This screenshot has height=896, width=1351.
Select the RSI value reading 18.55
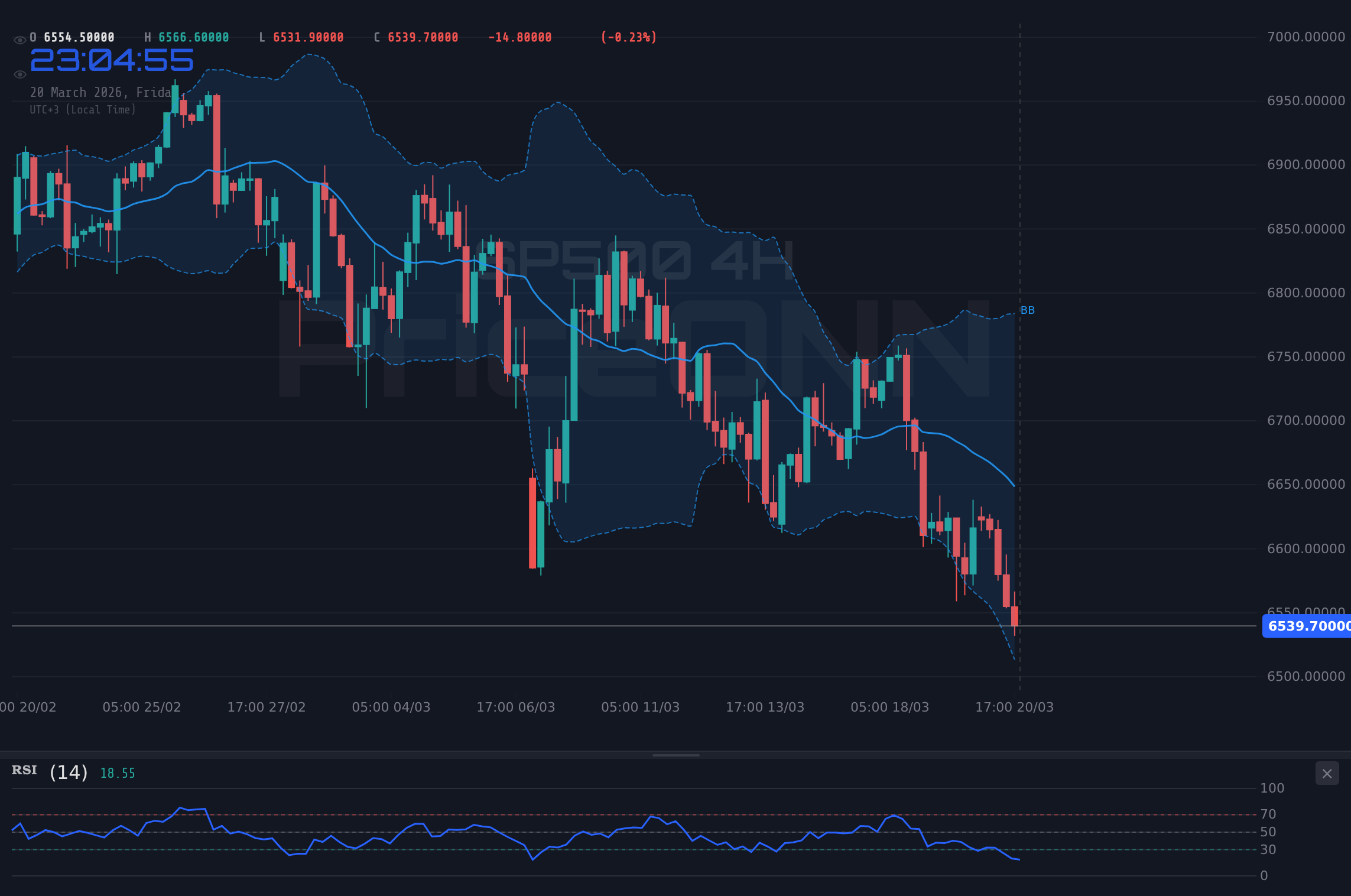(117, 772)
